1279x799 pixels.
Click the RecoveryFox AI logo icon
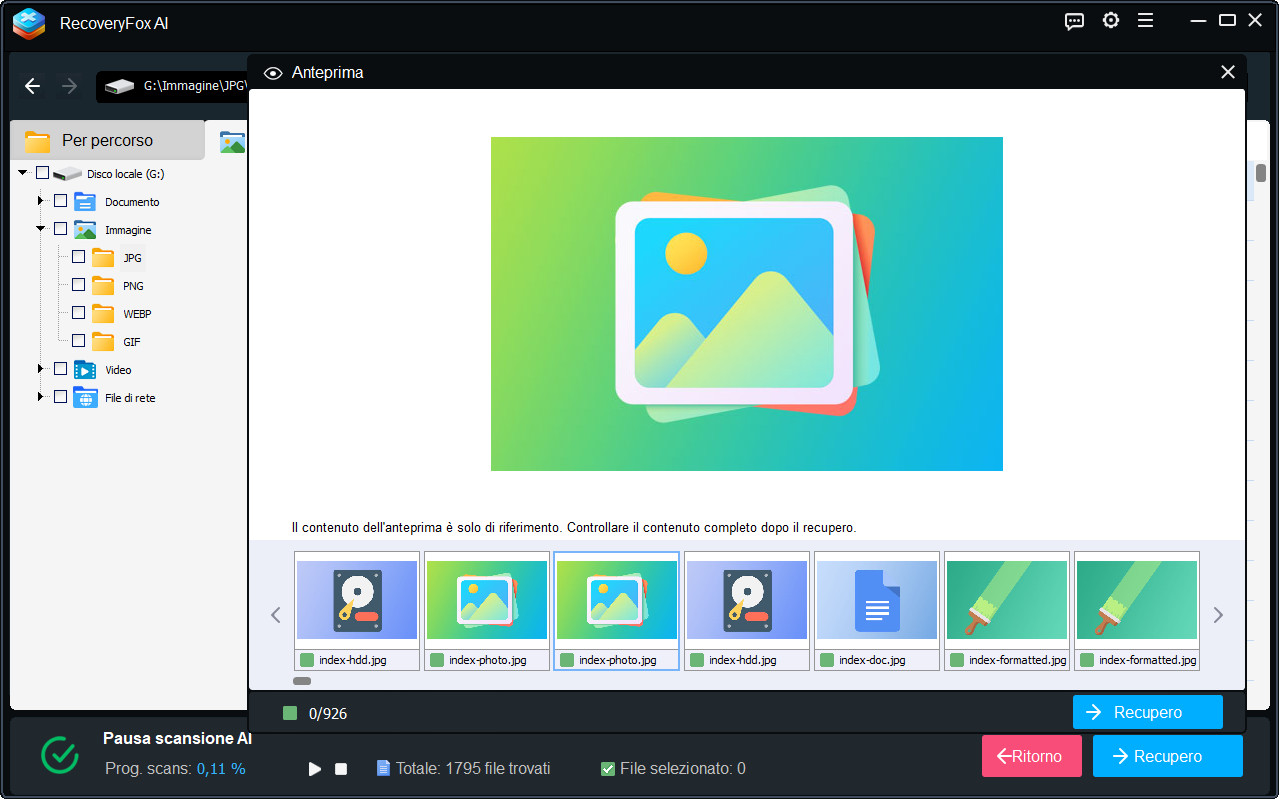pyautogui.click(x=29, y=23)
